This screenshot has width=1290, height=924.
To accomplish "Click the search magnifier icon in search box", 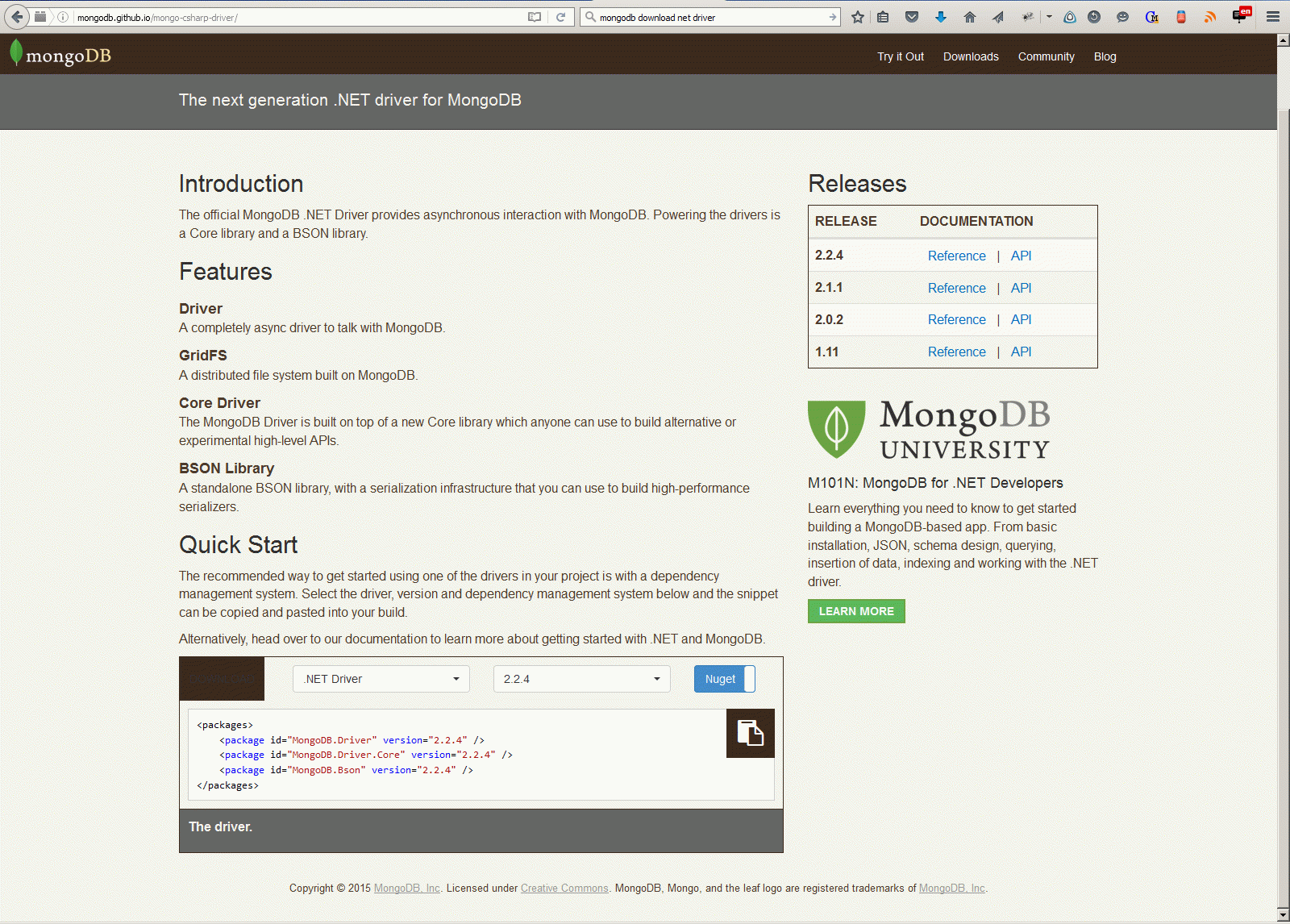I will 590,17.
